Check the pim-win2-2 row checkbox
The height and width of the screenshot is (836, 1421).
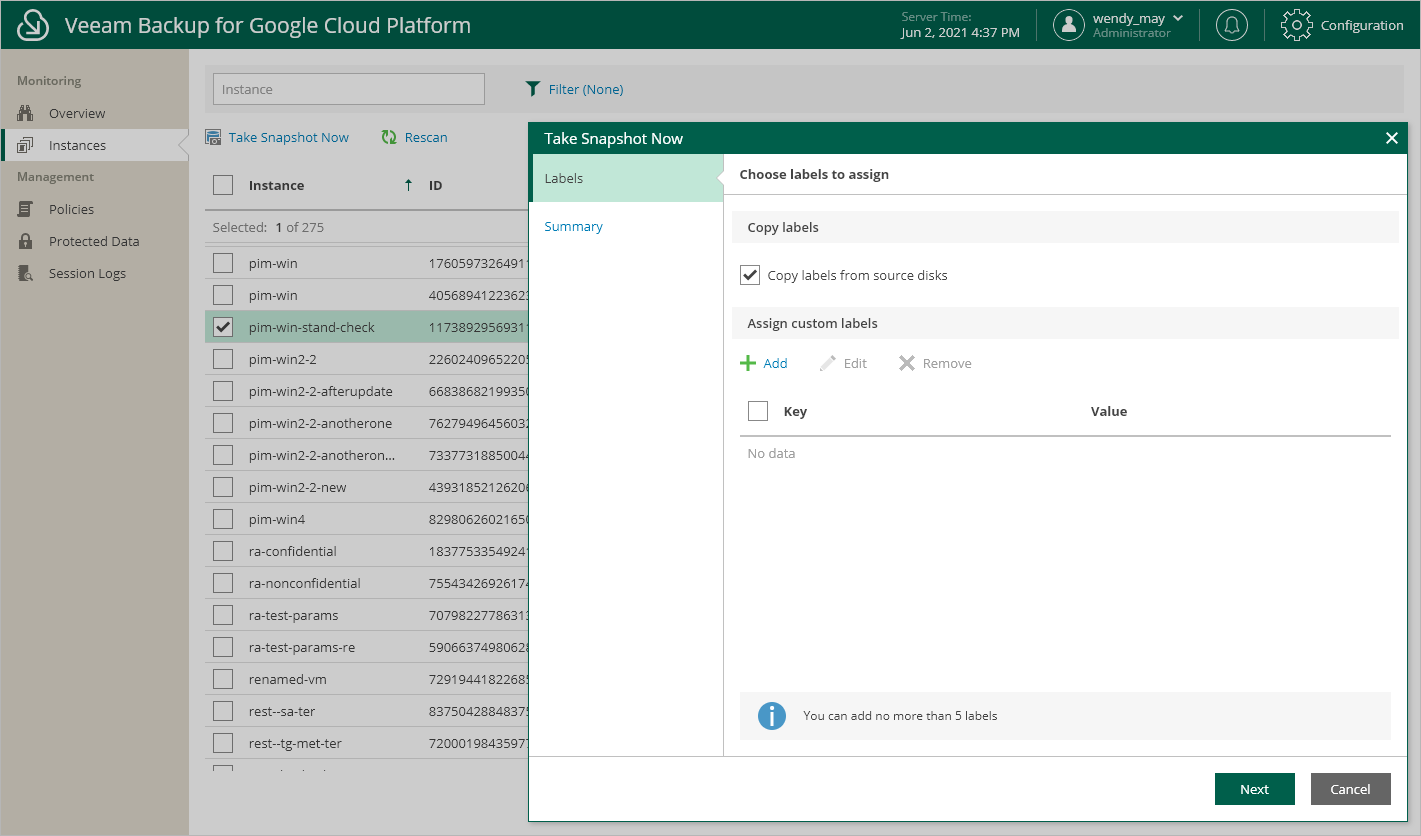(x=223, y=359)
